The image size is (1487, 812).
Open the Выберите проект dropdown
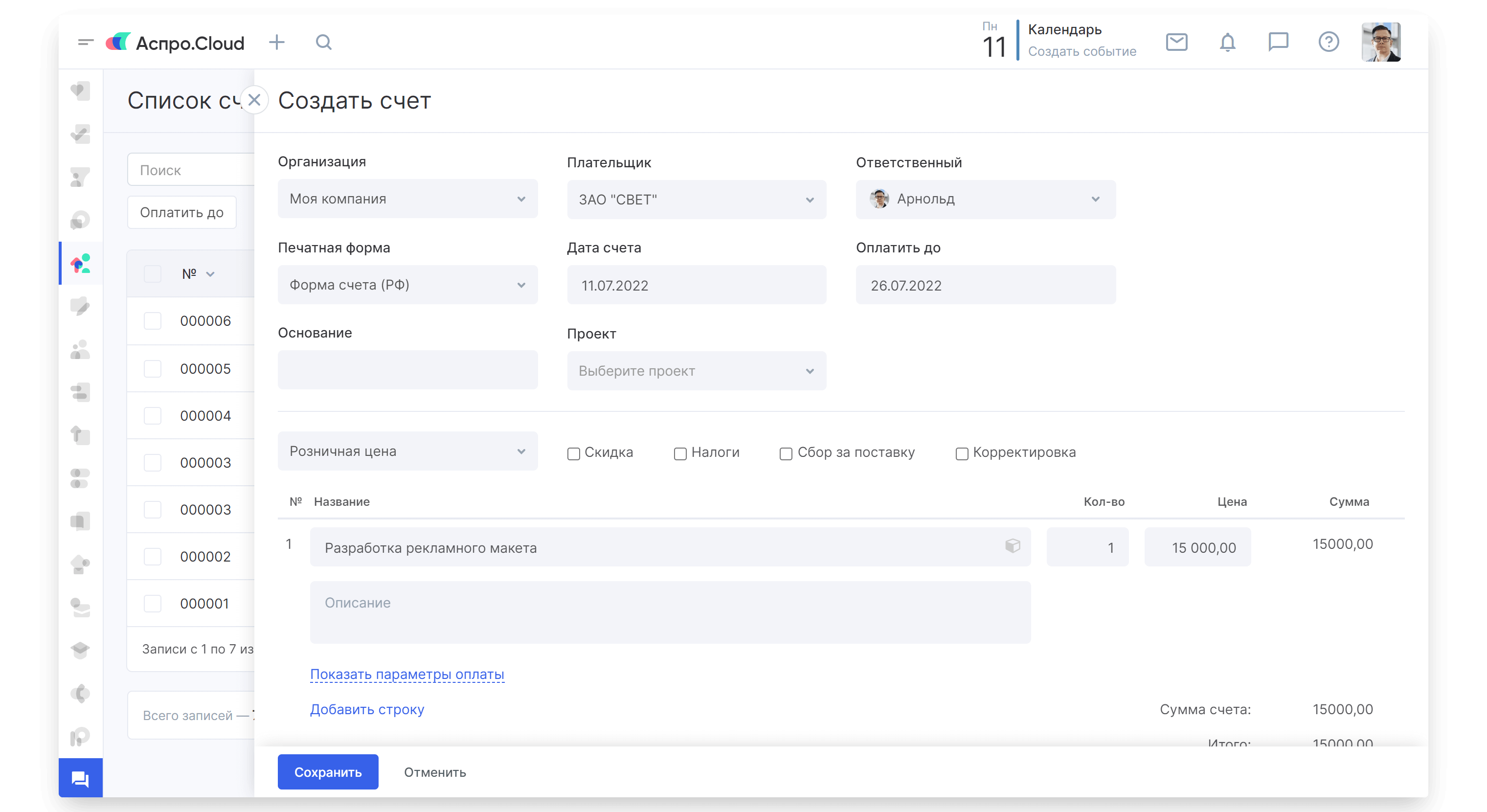pyautogui.click(x=696, y=371)
